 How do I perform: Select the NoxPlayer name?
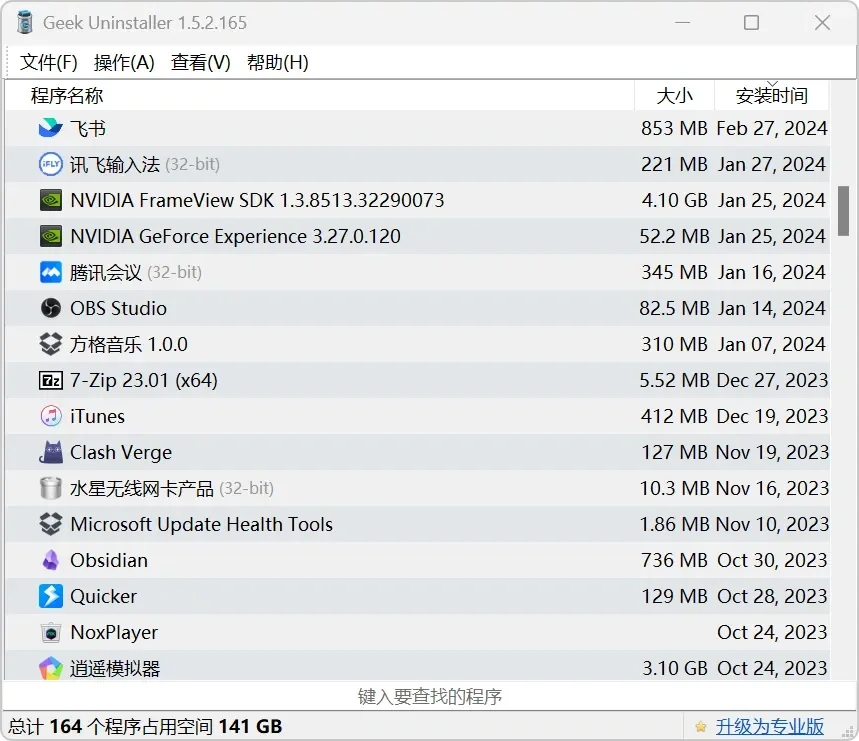coord(114,633)
